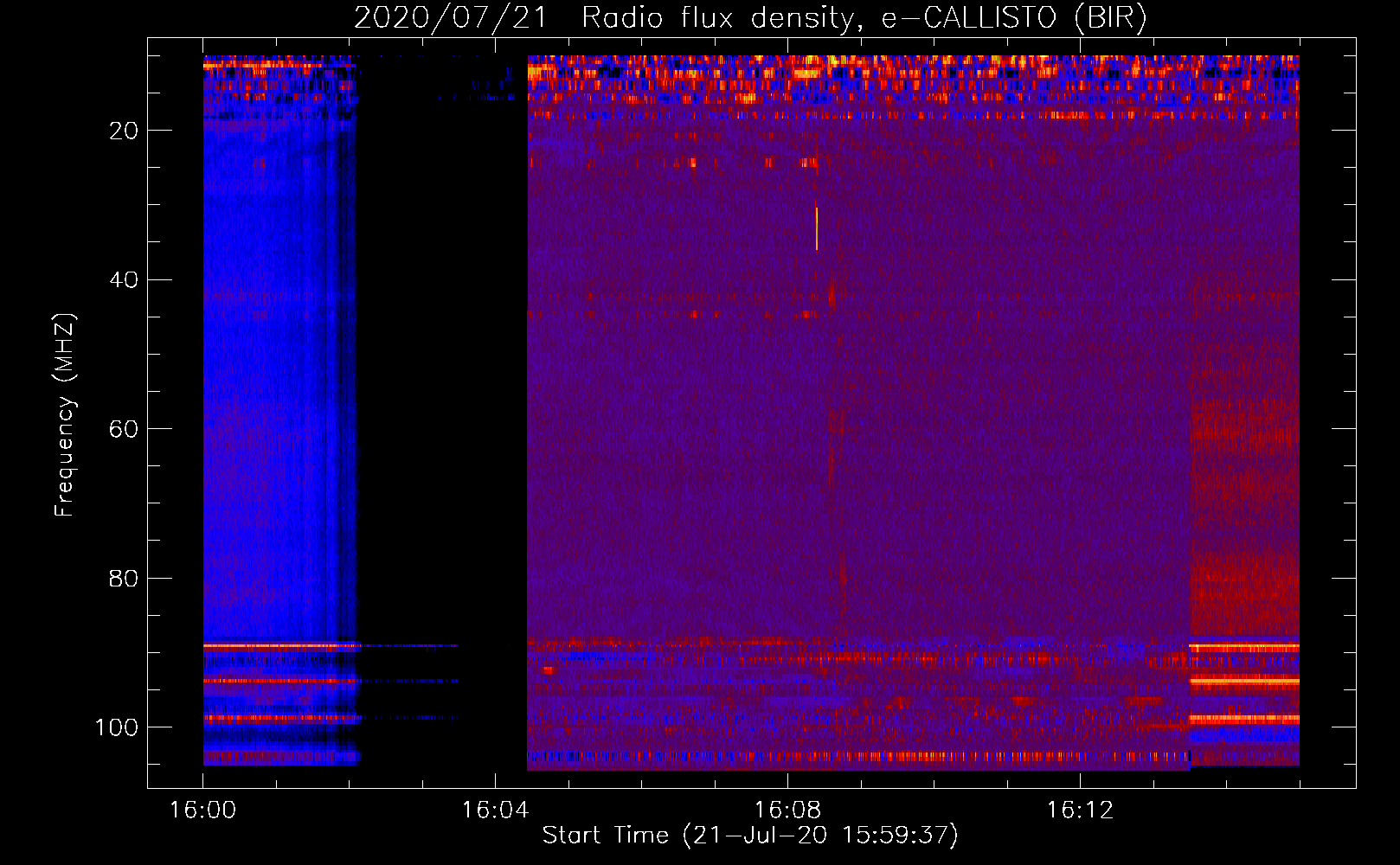Image resolution: width=1400 pixels, height=865 pixels.
Task: Click the 40 MHz frequency tick label
Action: [x=124, y=280]
